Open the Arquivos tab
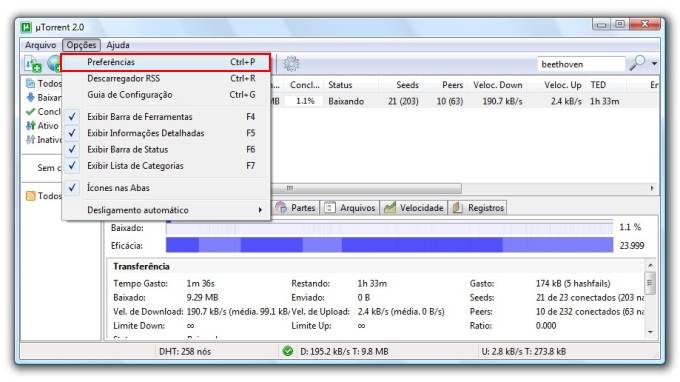This screenshot has width=680, height=382. [x=350, y=208]
